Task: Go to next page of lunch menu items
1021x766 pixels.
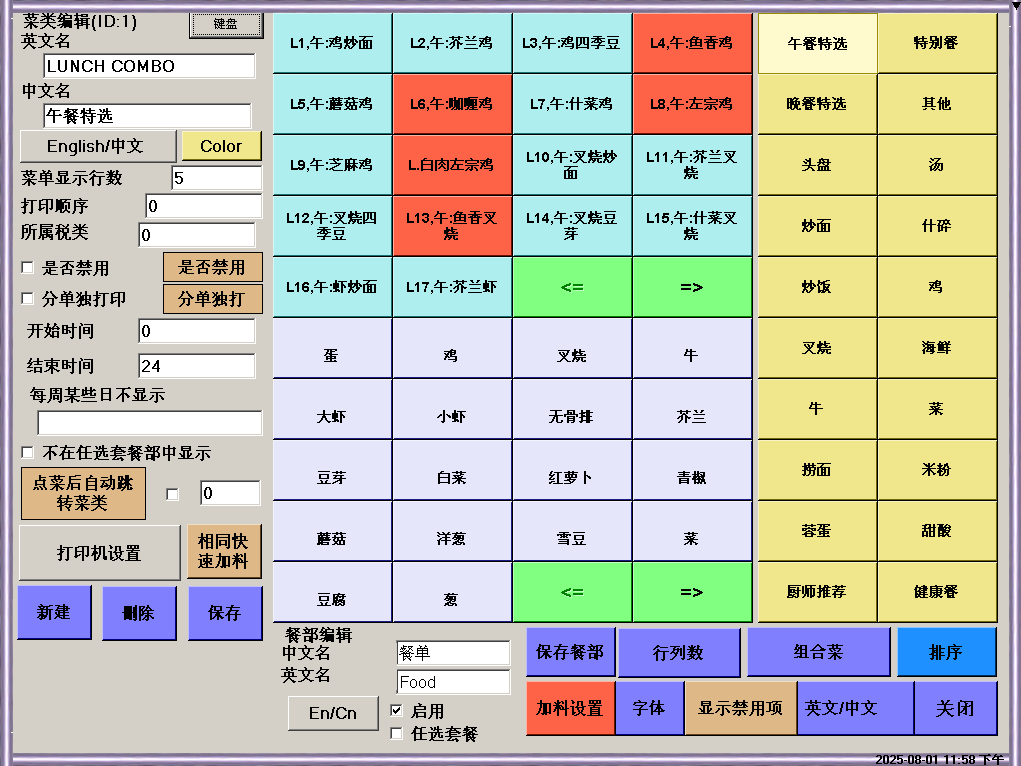Action: [691, 287]
